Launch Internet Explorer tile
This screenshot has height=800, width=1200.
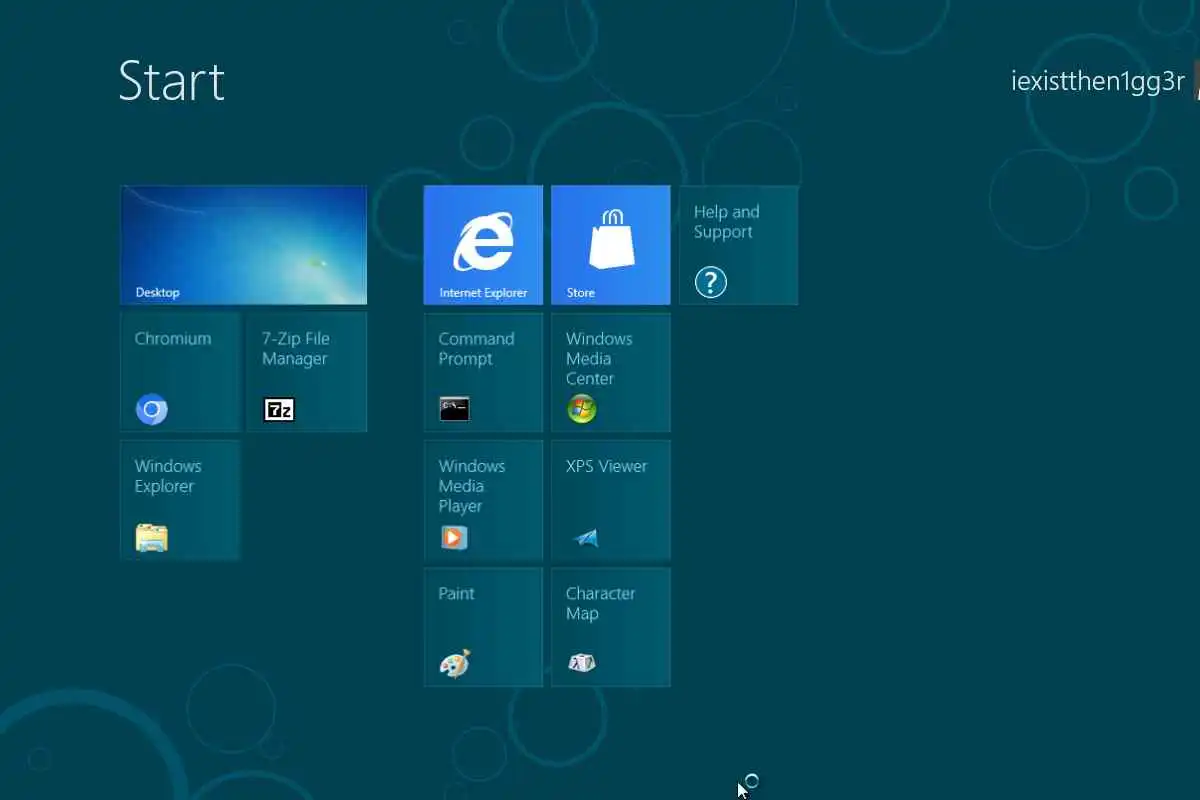click(x=483, y=244)
